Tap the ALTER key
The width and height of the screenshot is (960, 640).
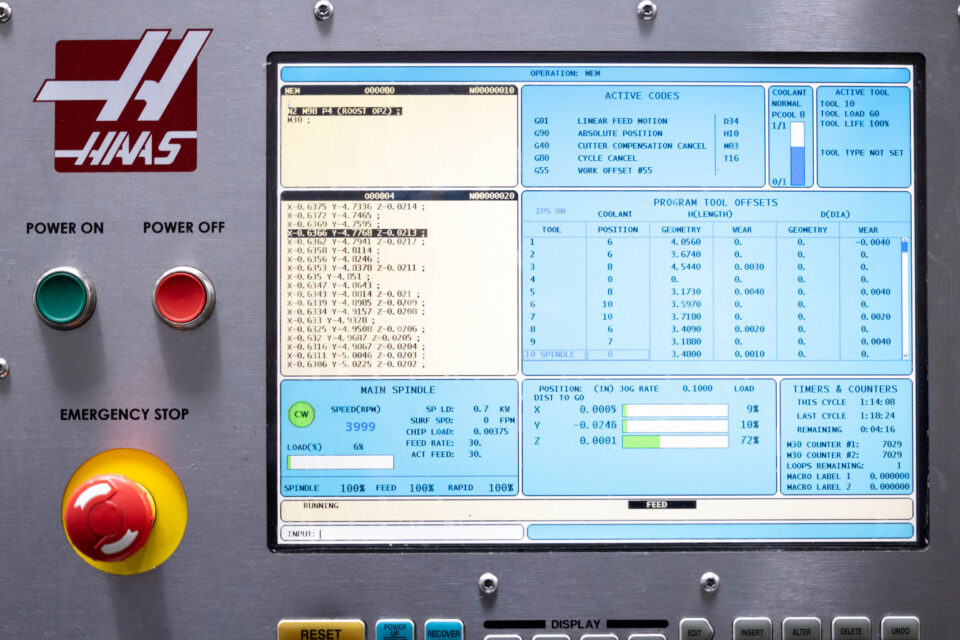coord(801,630)
